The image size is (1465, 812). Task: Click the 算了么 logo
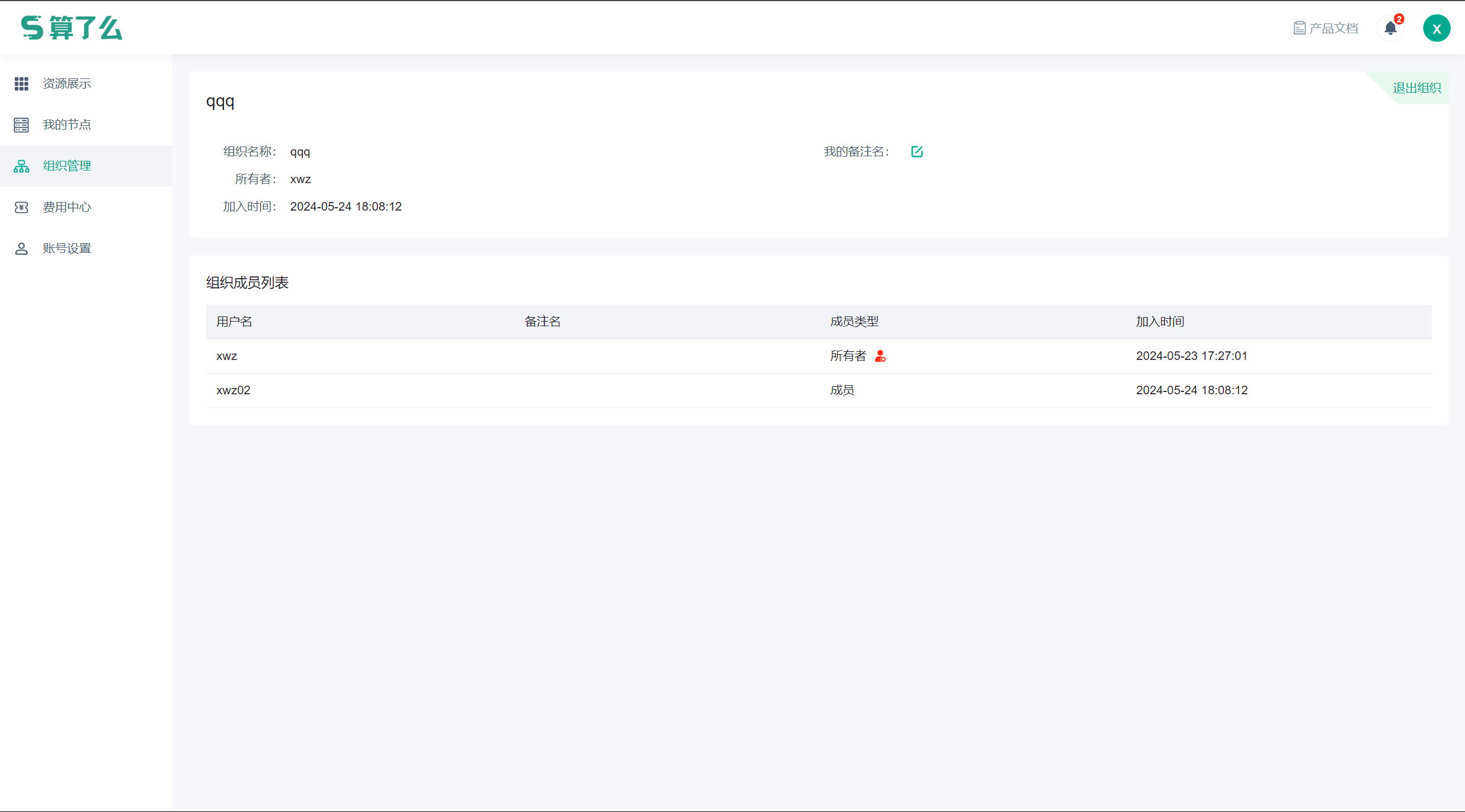tap(72, 27)
